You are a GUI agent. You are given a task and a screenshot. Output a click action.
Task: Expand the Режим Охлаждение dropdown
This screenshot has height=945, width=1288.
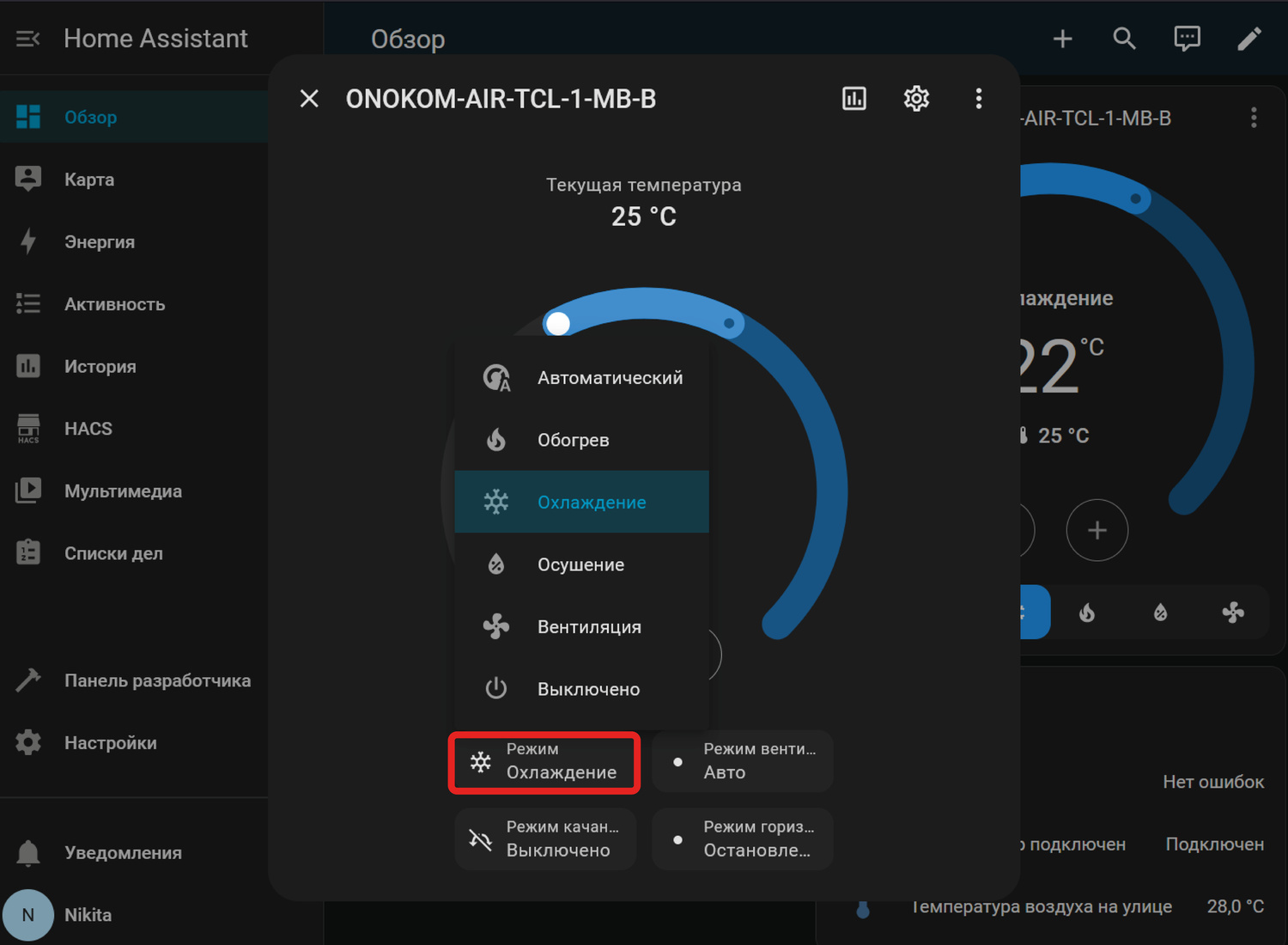[544, 762]
